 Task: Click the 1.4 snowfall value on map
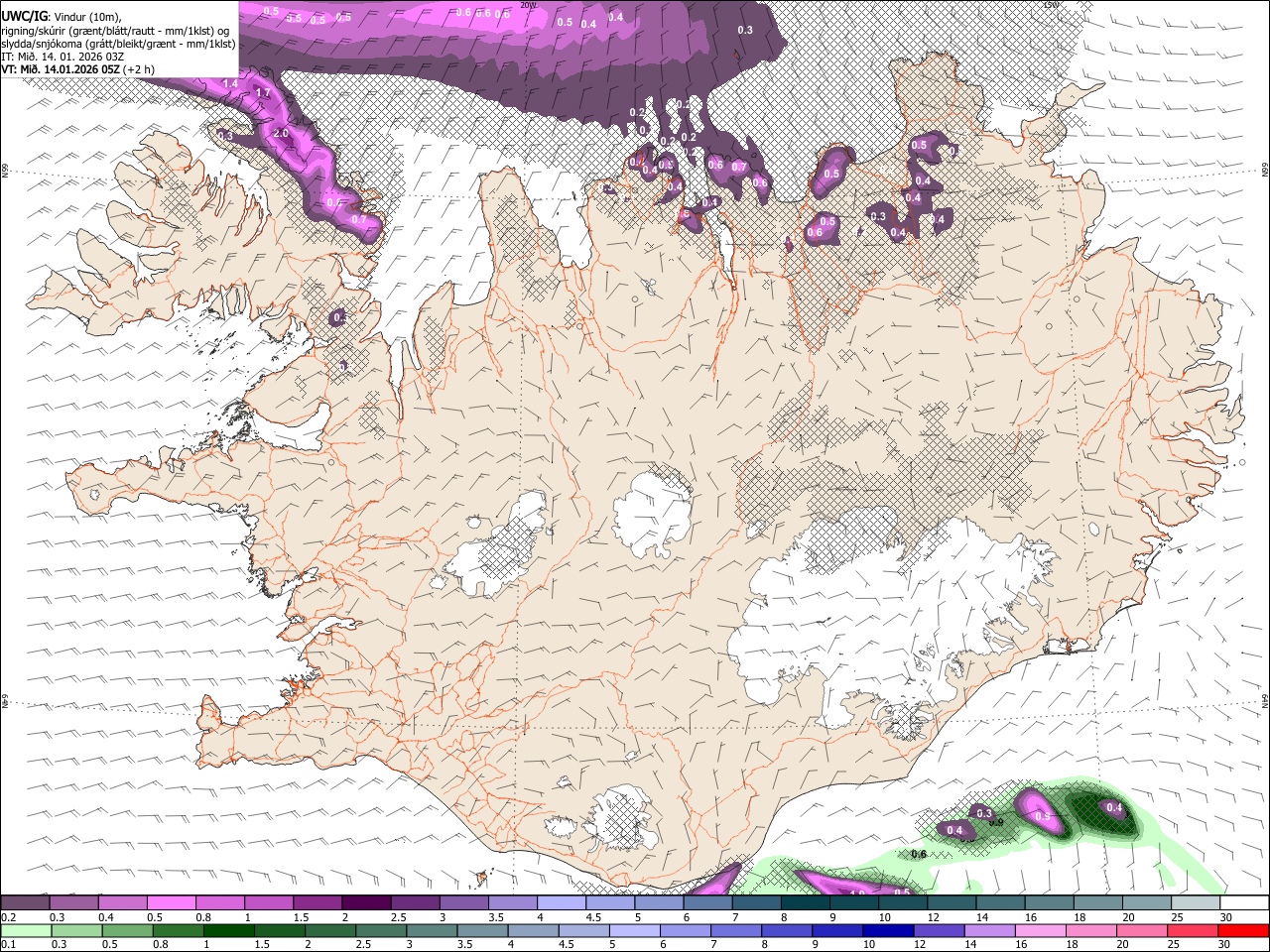point(230,84)
